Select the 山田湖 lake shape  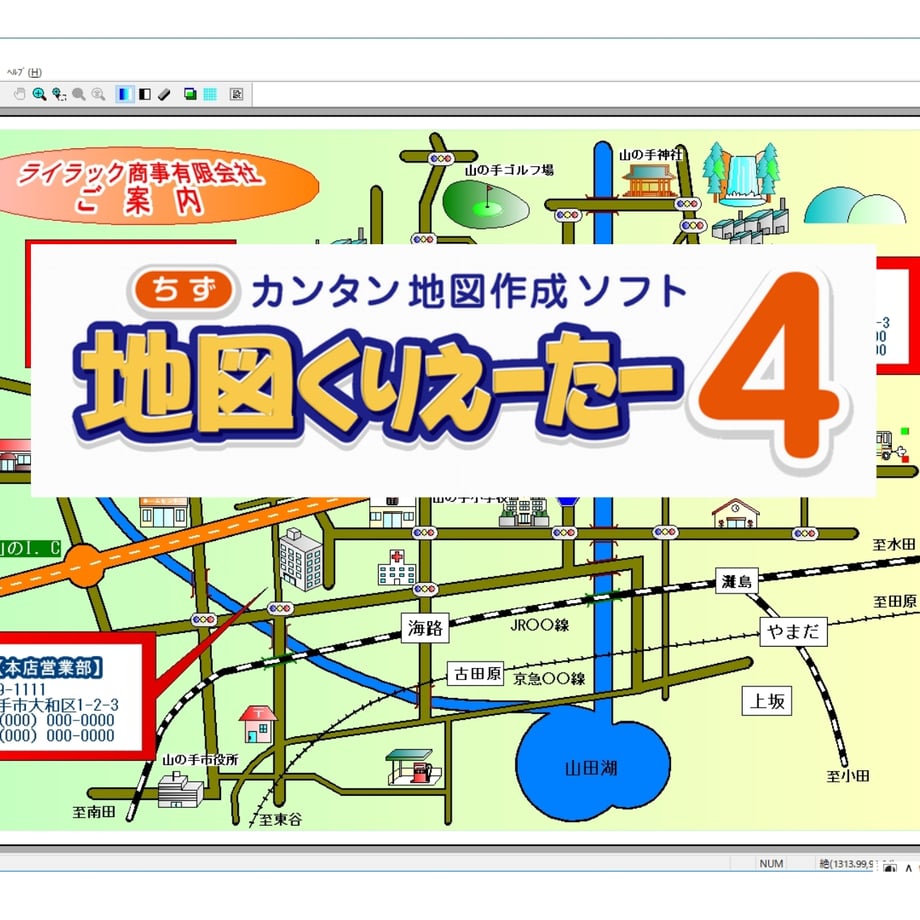pos(593,763)
